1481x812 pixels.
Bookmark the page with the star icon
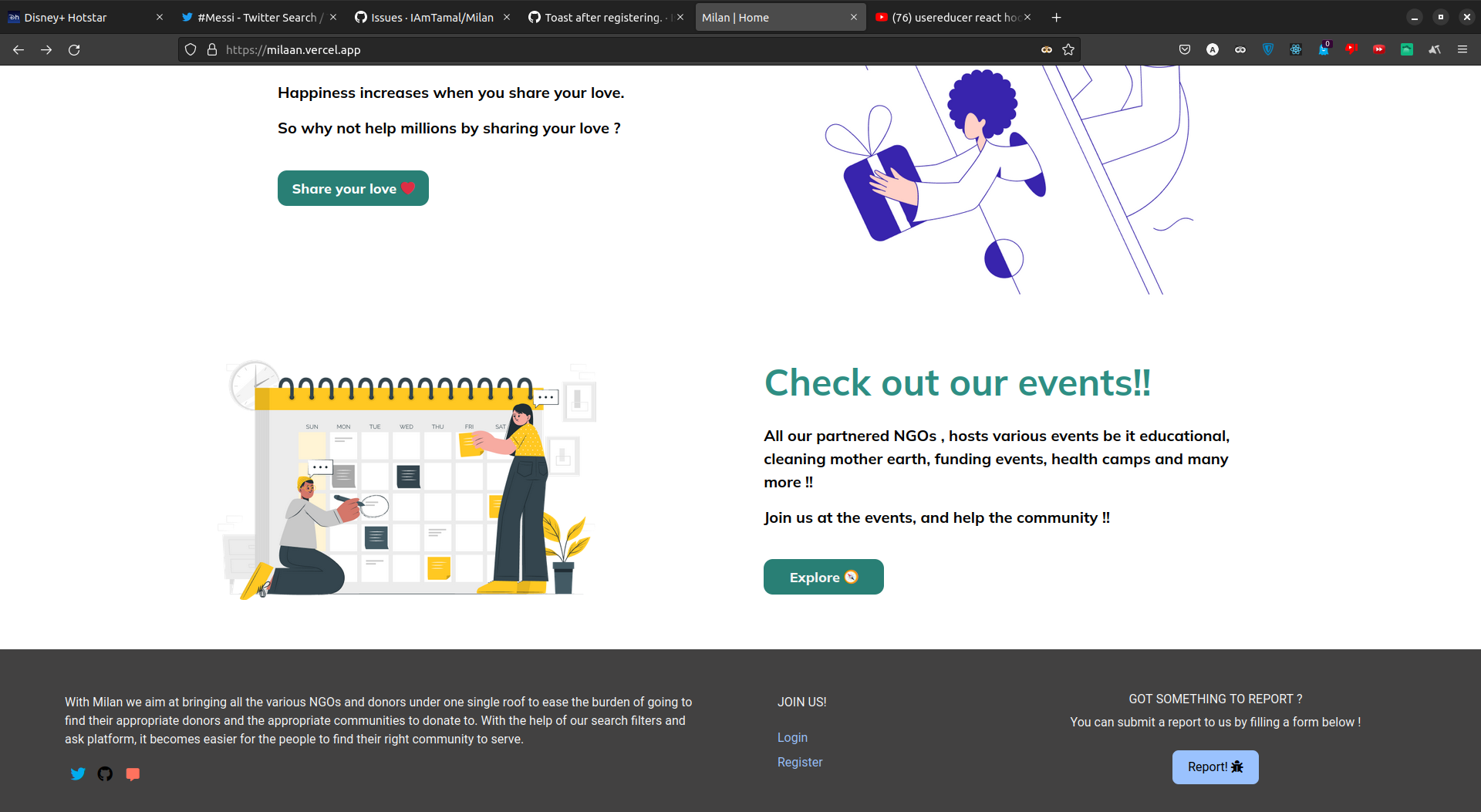[1069, 49]
